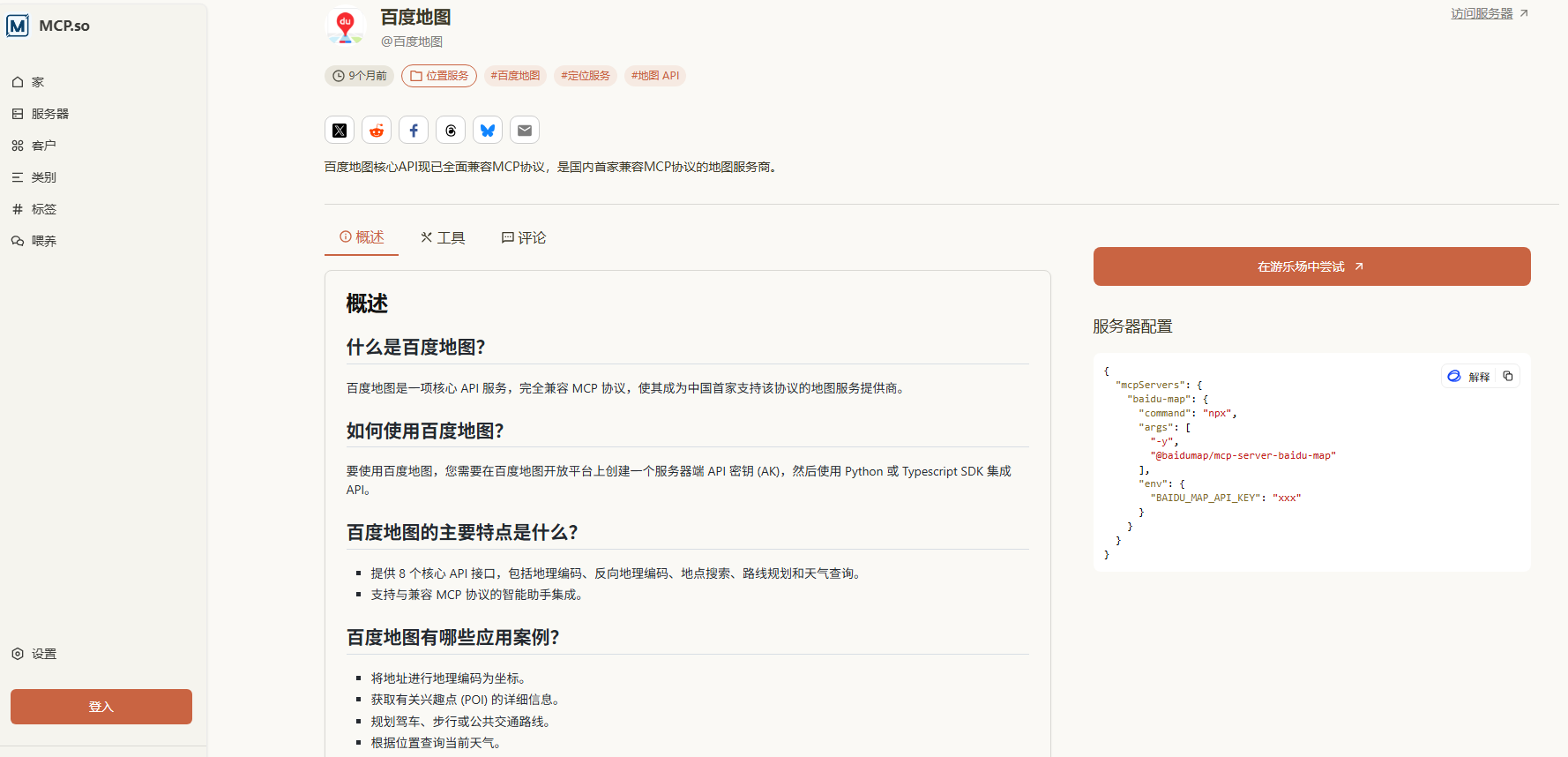Click the 什么是百度地图? heading
This screenshot has height=757, width=1568.
coord(415,348)
